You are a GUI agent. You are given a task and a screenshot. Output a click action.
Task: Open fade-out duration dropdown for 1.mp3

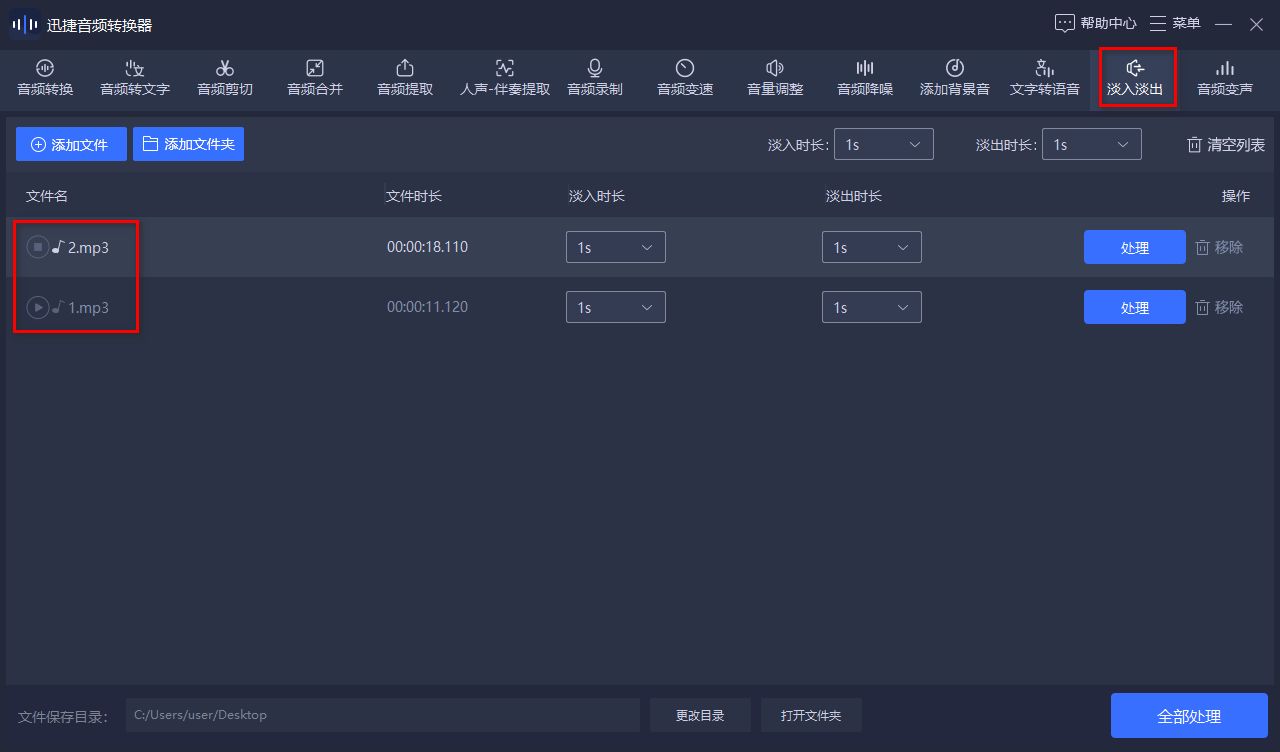pyautogui.click(x=872, y=307)
